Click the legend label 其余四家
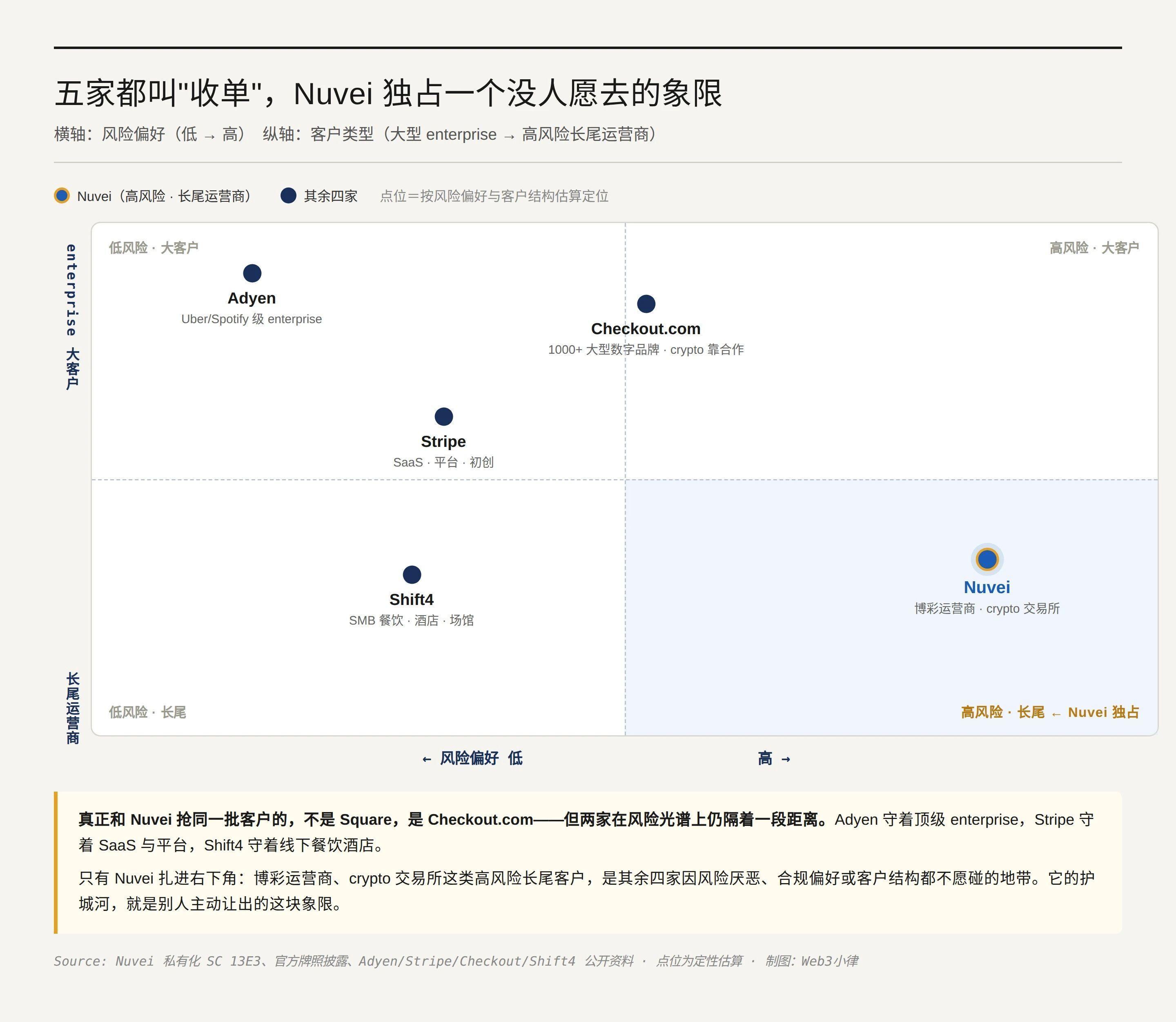1176x1022 pixels. 331,196
